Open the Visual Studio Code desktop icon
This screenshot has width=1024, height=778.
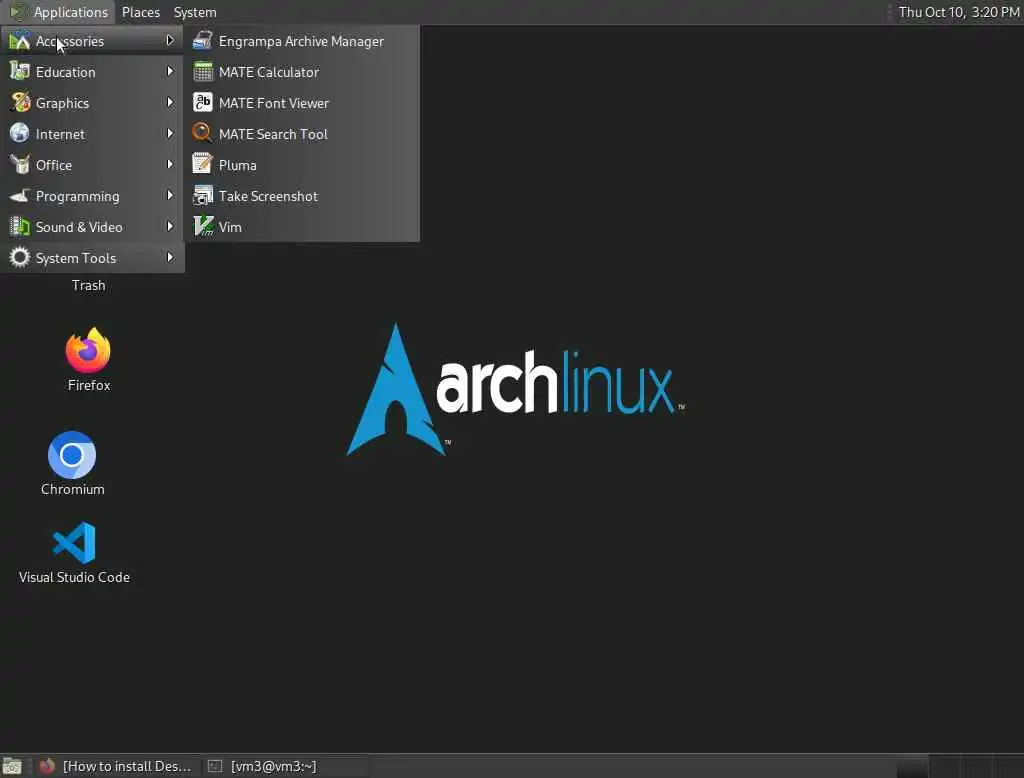[74, 542]
